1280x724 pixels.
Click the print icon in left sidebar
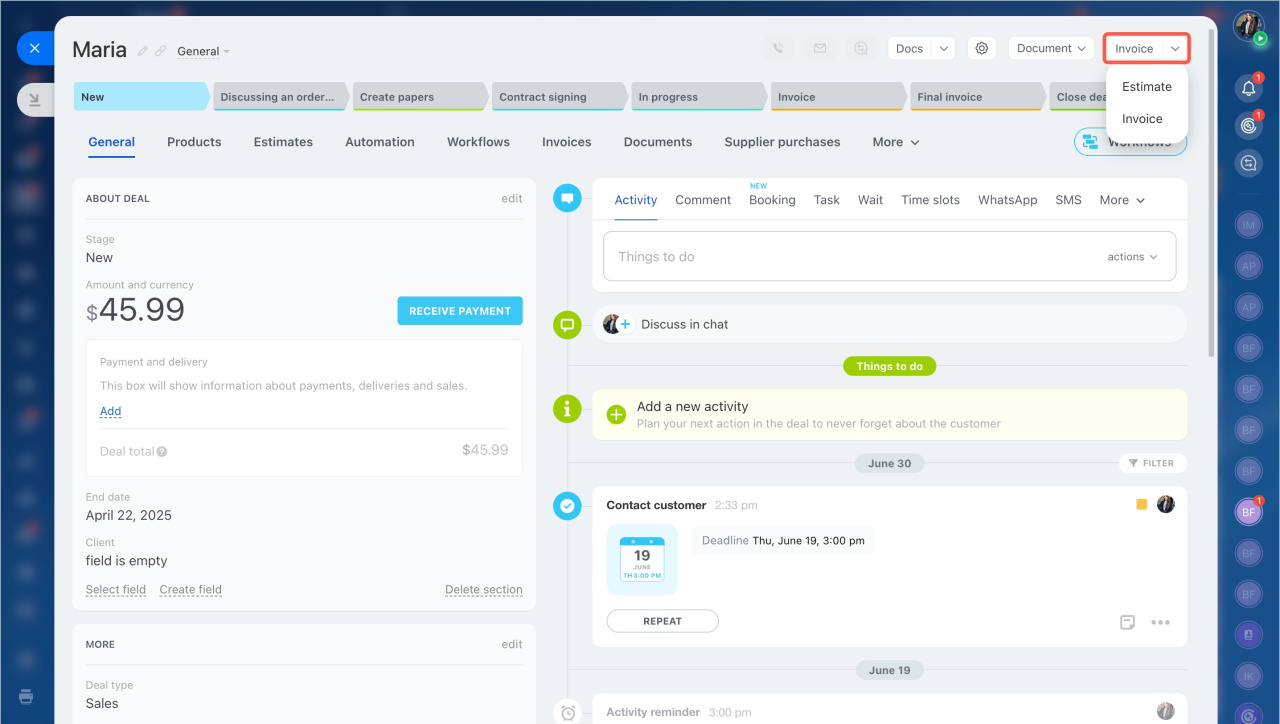pyautogui.click(x=27, y=696)
